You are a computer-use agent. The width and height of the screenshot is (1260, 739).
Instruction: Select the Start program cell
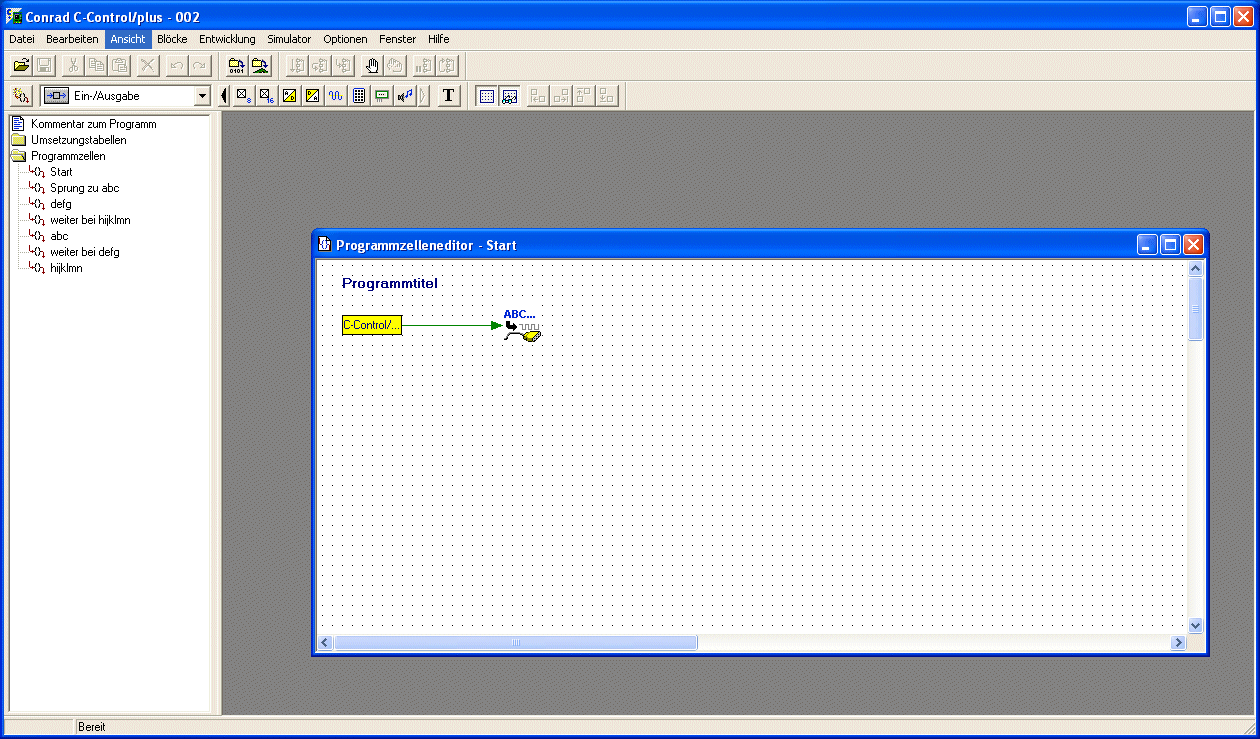coord(61,172)
